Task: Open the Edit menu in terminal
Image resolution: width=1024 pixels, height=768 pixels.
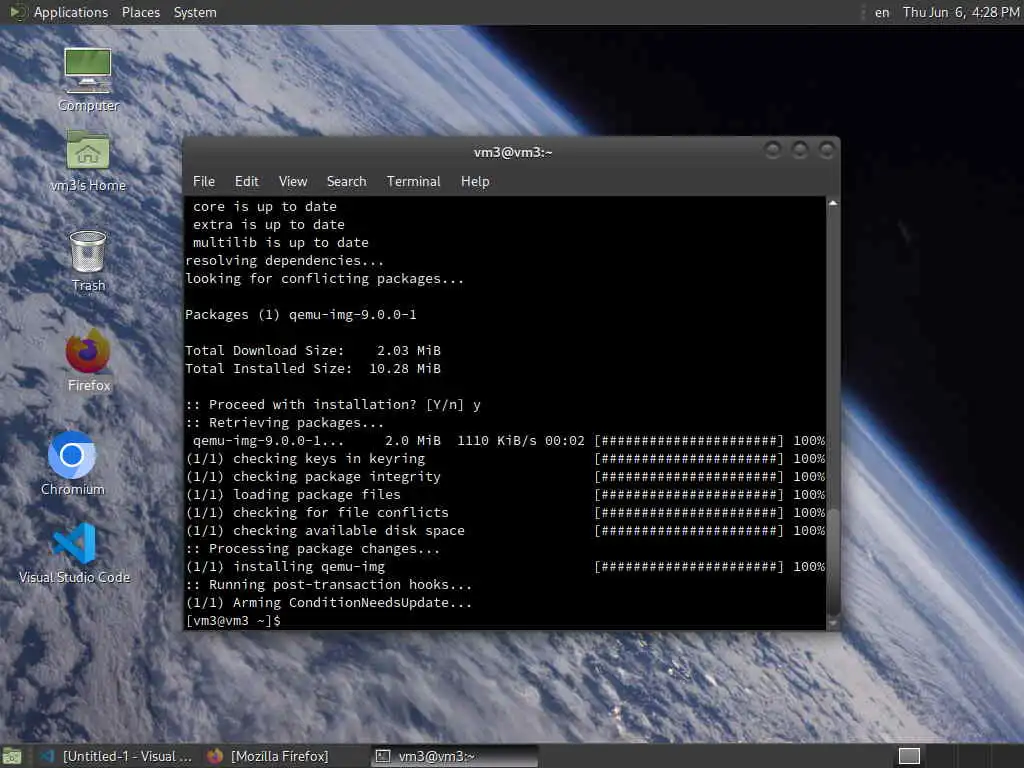Action: [x=246, y=182]
